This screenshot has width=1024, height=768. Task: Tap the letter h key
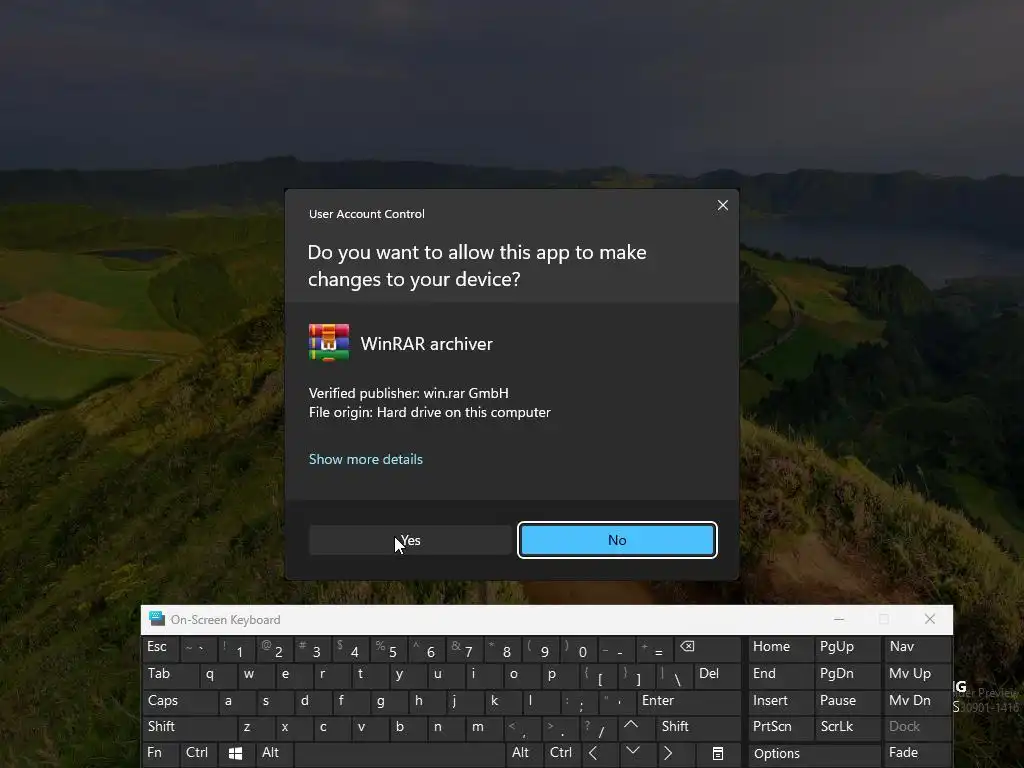pos(426,701)
